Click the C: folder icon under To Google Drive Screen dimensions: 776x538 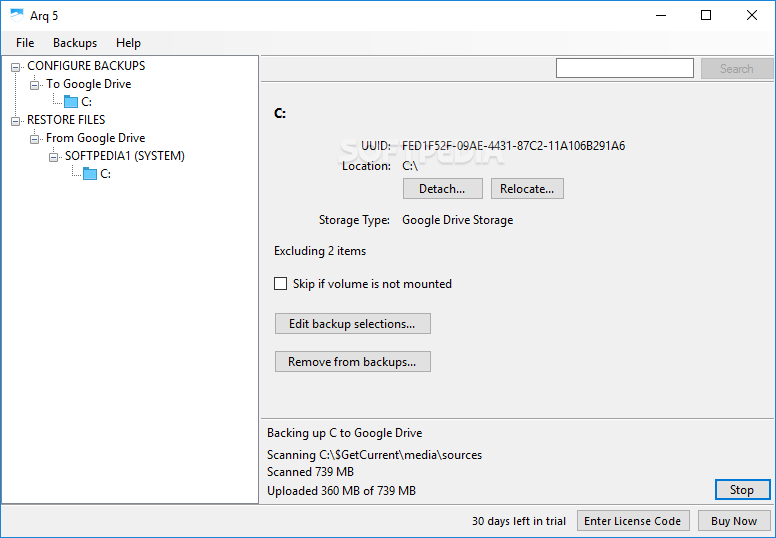point(71,102)
